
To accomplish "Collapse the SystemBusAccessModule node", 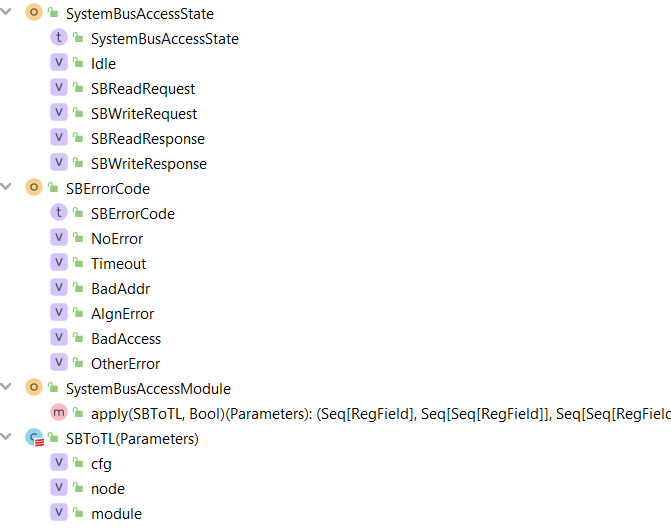I will coord(6,387).
